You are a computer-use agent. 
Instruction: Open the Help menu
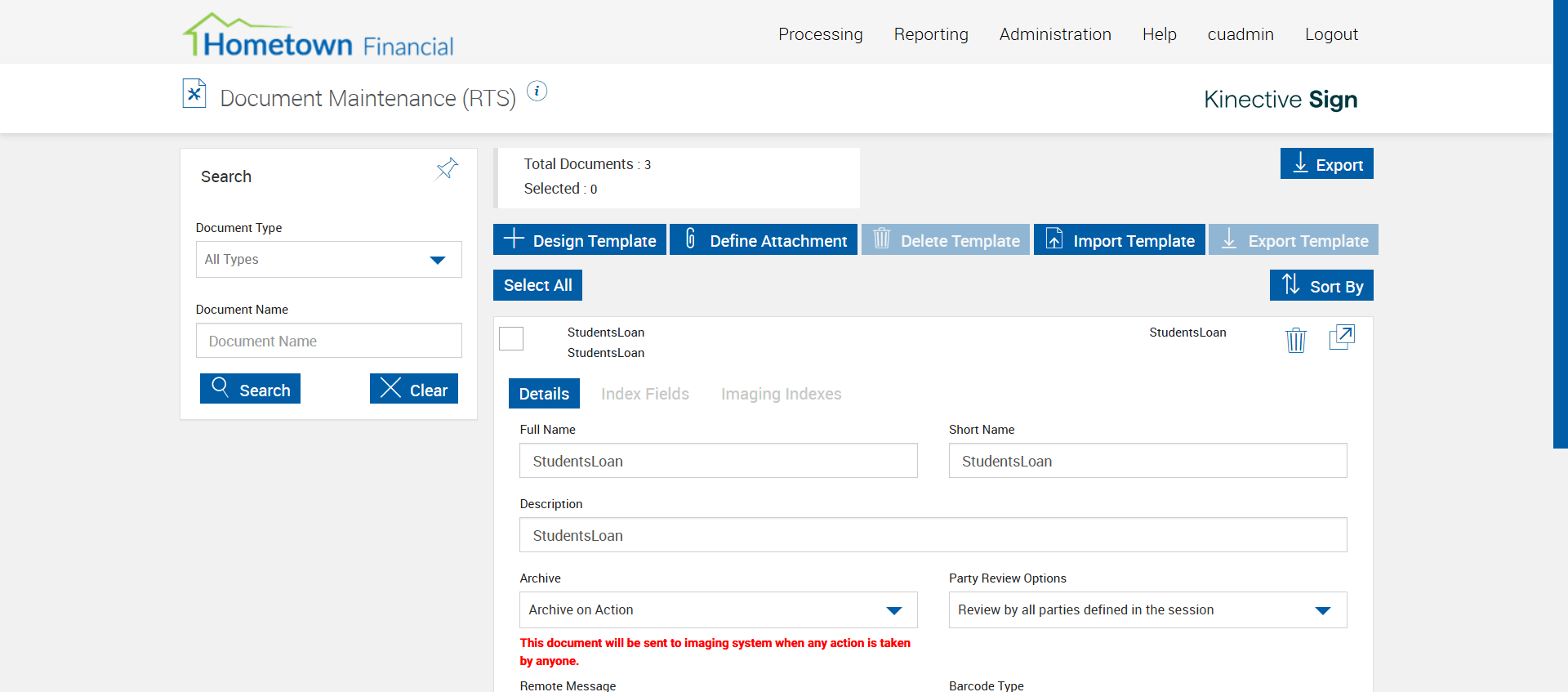click(1160, 34)
